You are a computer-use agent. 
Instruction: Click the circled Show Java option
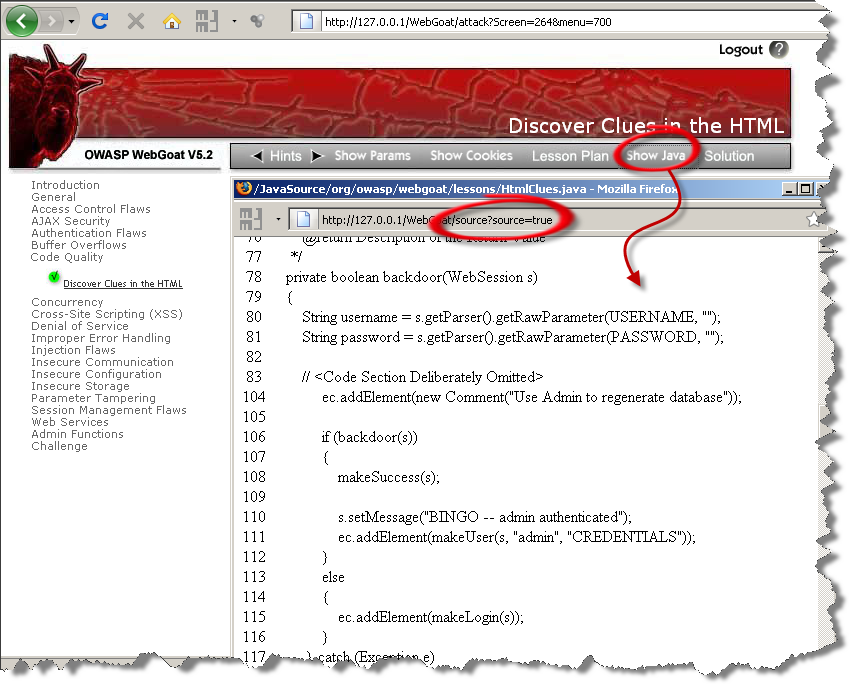[655, 156]
